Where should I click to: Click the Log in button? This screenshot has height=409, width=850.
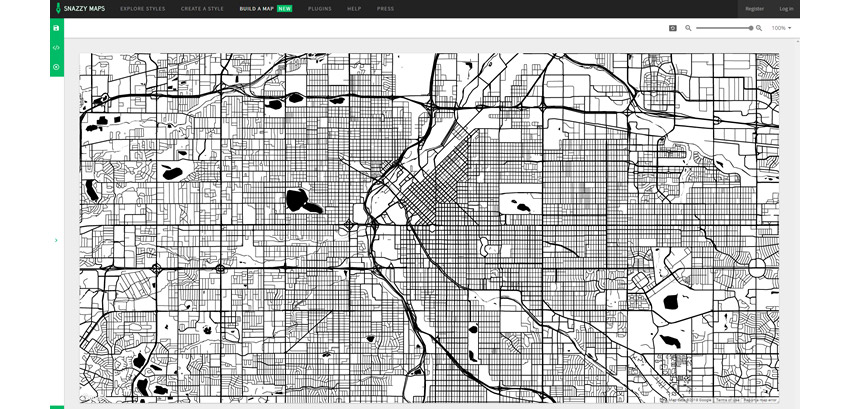[x=786, y=8]
